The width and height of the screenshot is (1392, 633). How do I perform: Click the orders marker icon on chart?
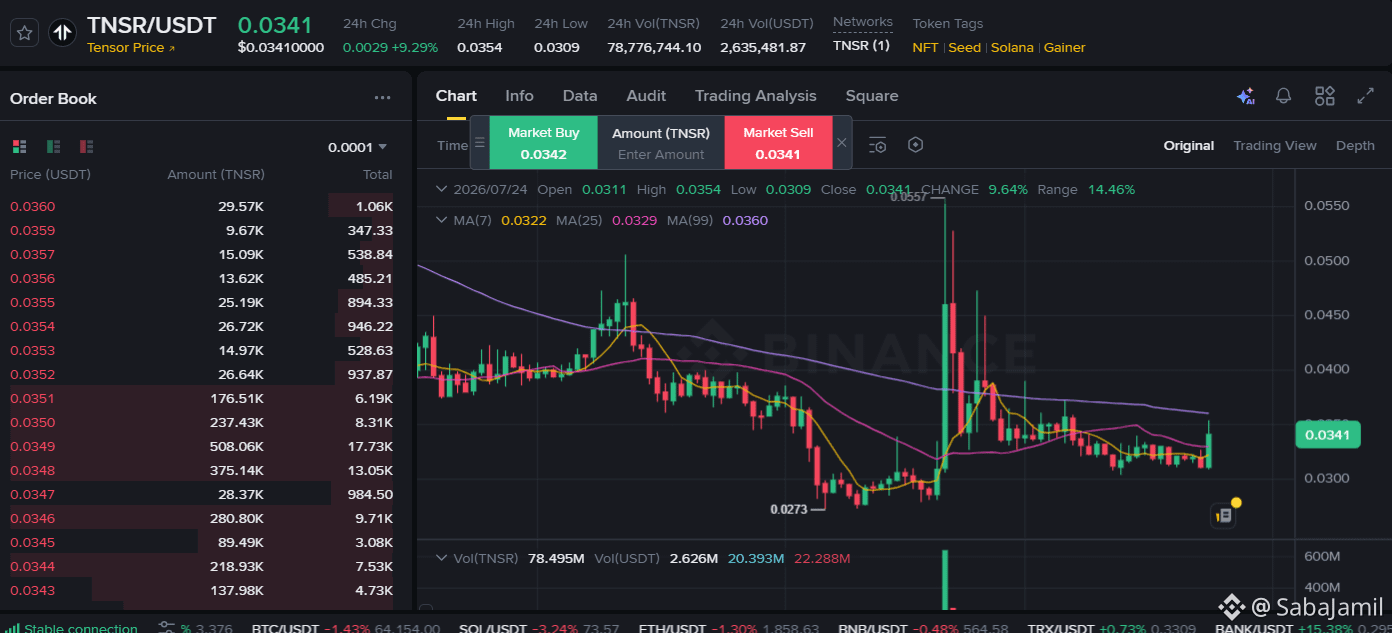pyautogui.click(x=1224, y=516)
